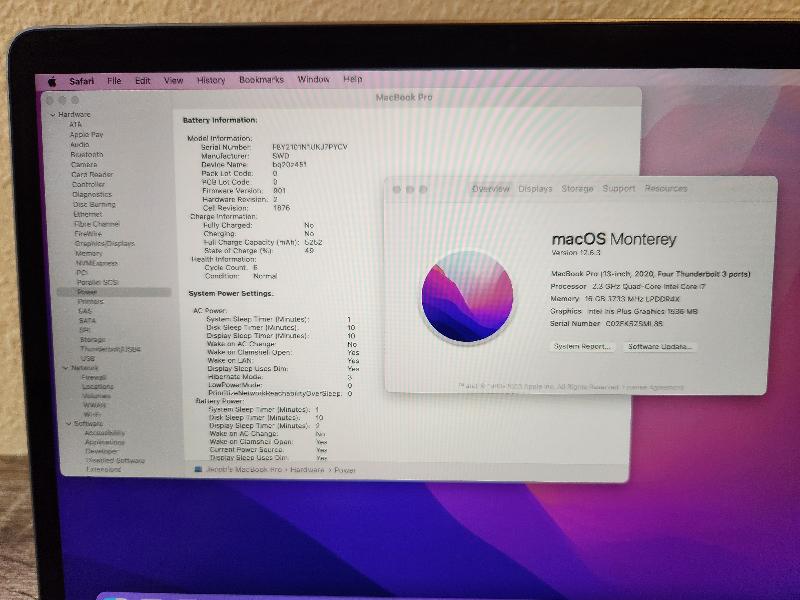This screenshot has width=800, height=600.
Task: Select Locations under Network
Action: (x=98, y=387)
